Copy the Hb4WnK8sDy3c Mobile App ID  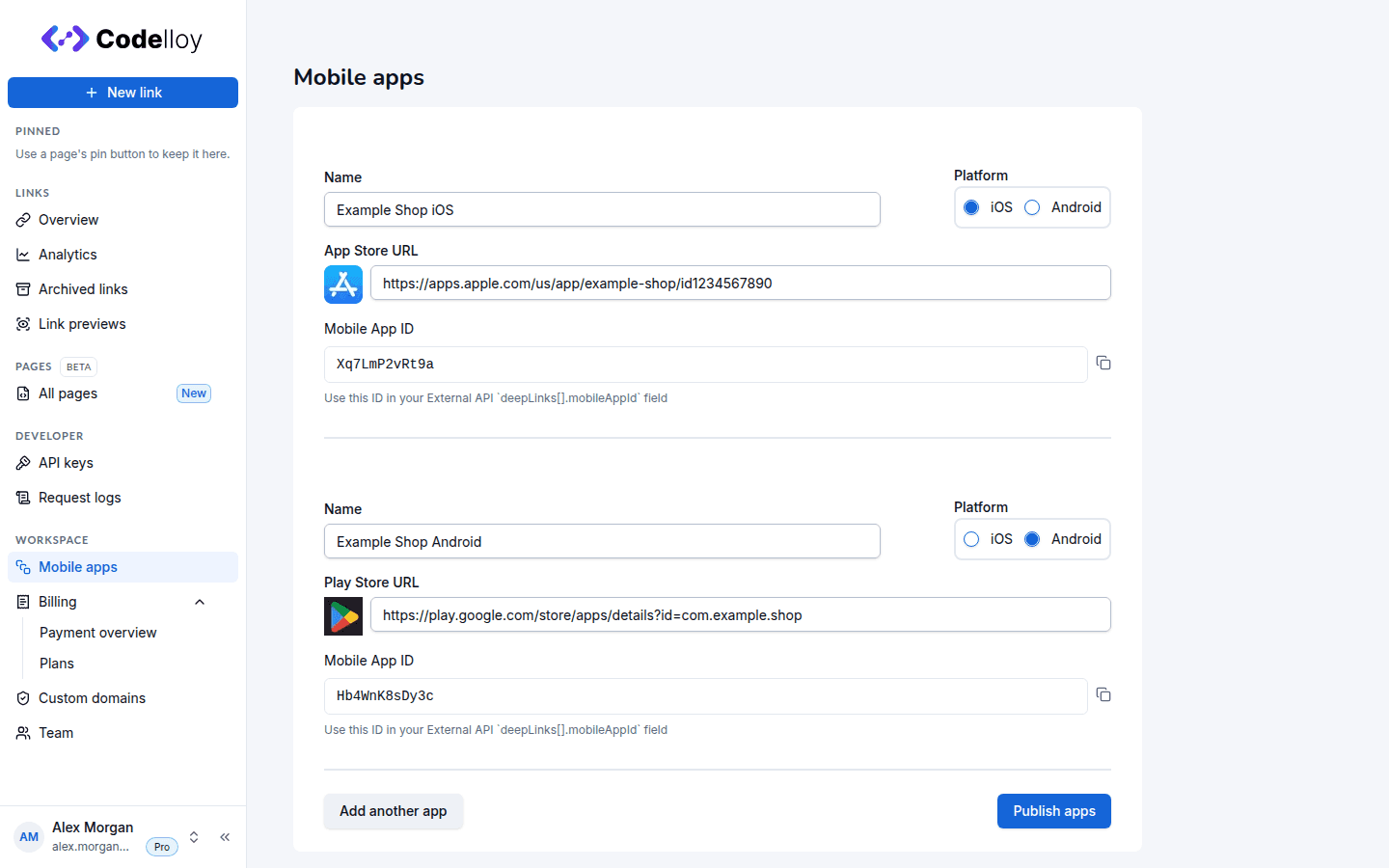[1103, 695]
